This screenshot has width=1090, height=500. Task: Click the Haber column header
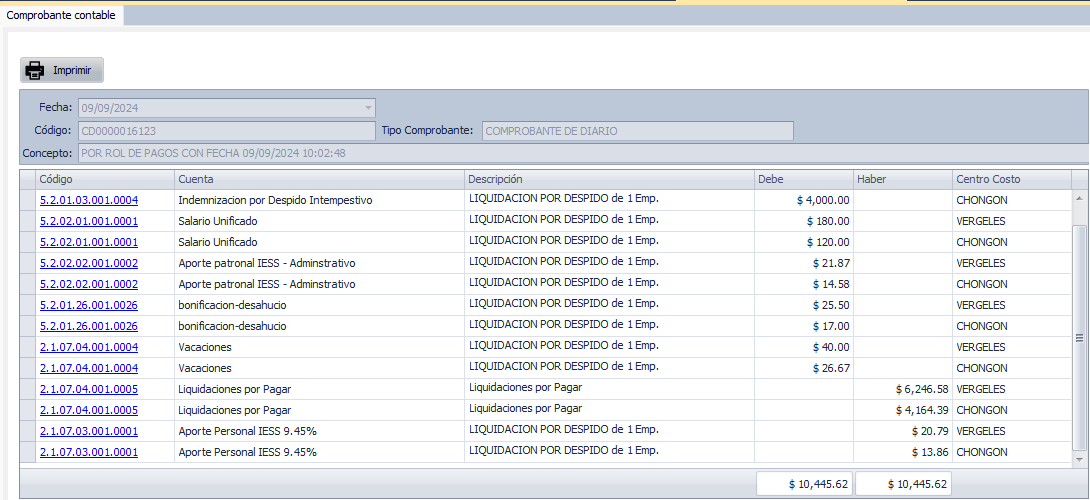902,179
